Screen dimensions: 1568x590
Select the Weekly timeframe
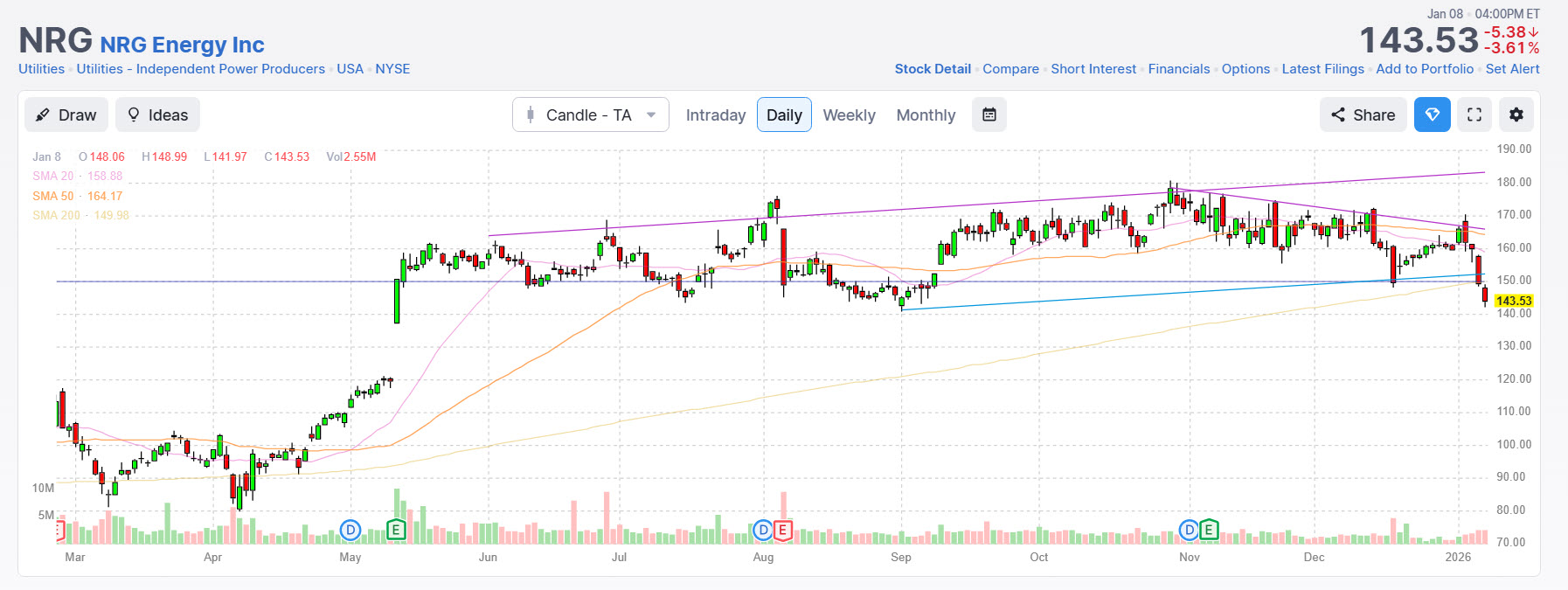(849, 115)
